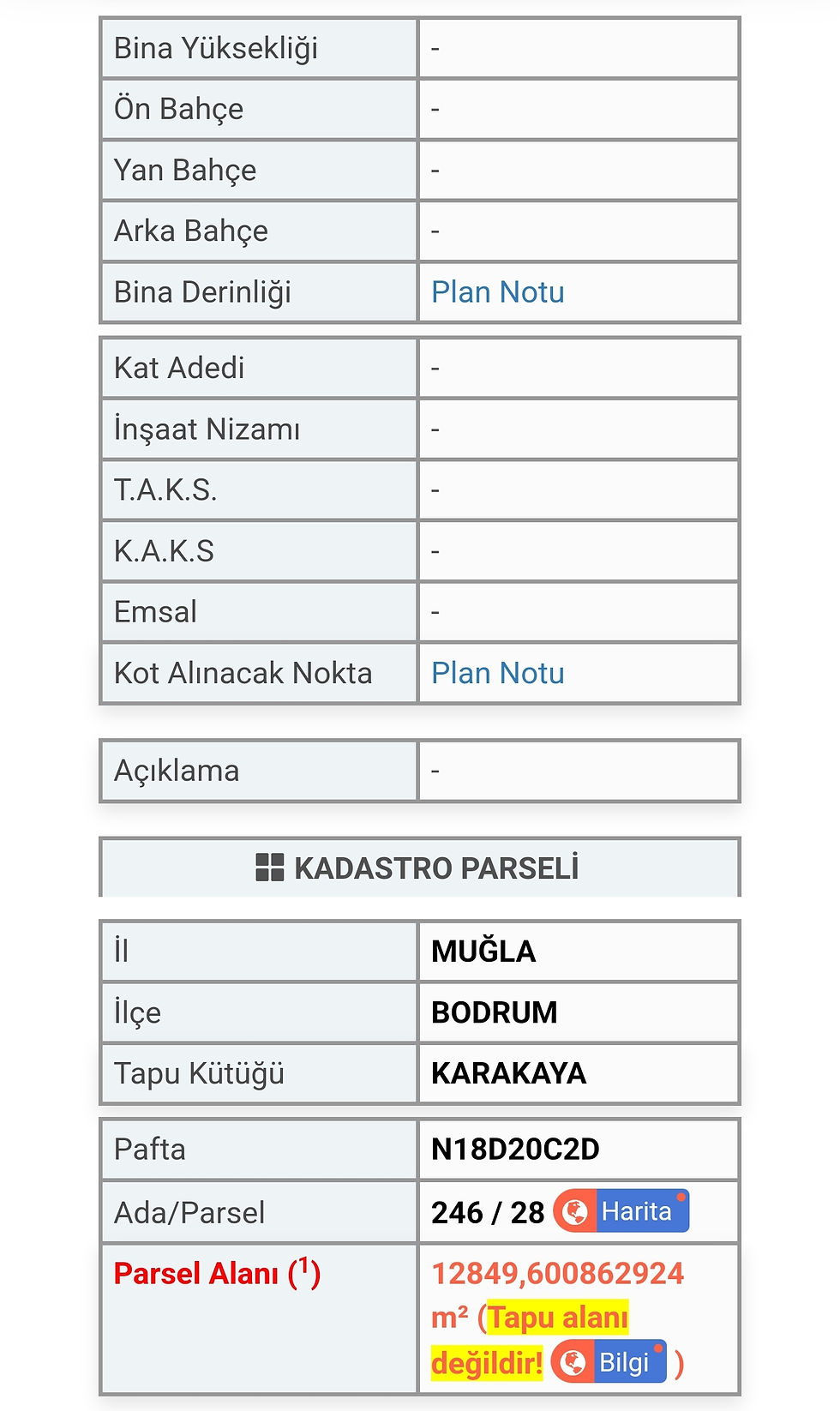Click the globe icon on the Harita button
The image size is (840, 1411).
574,1211
